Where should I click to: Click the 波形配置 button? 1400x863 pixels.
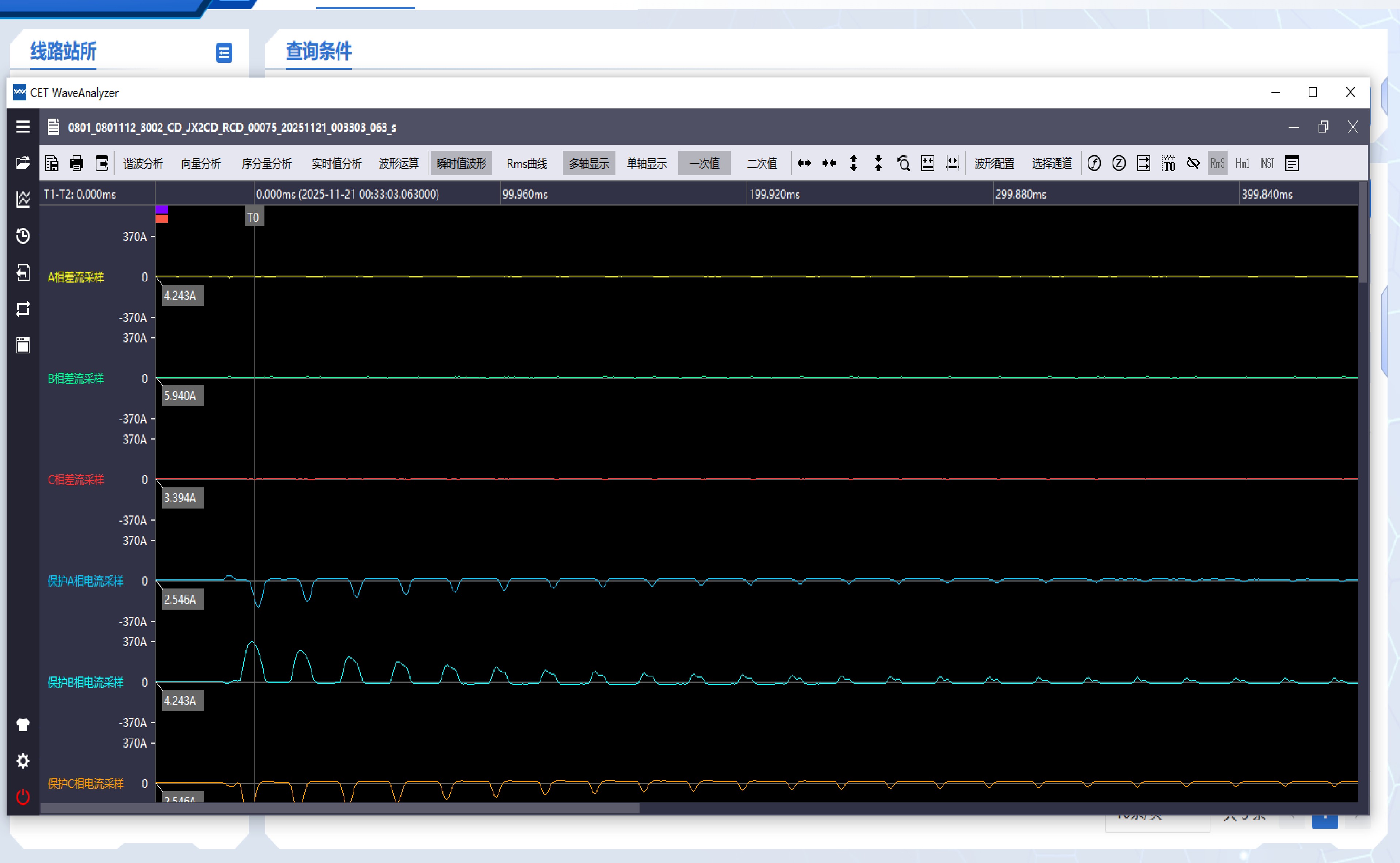coord(994,164)
